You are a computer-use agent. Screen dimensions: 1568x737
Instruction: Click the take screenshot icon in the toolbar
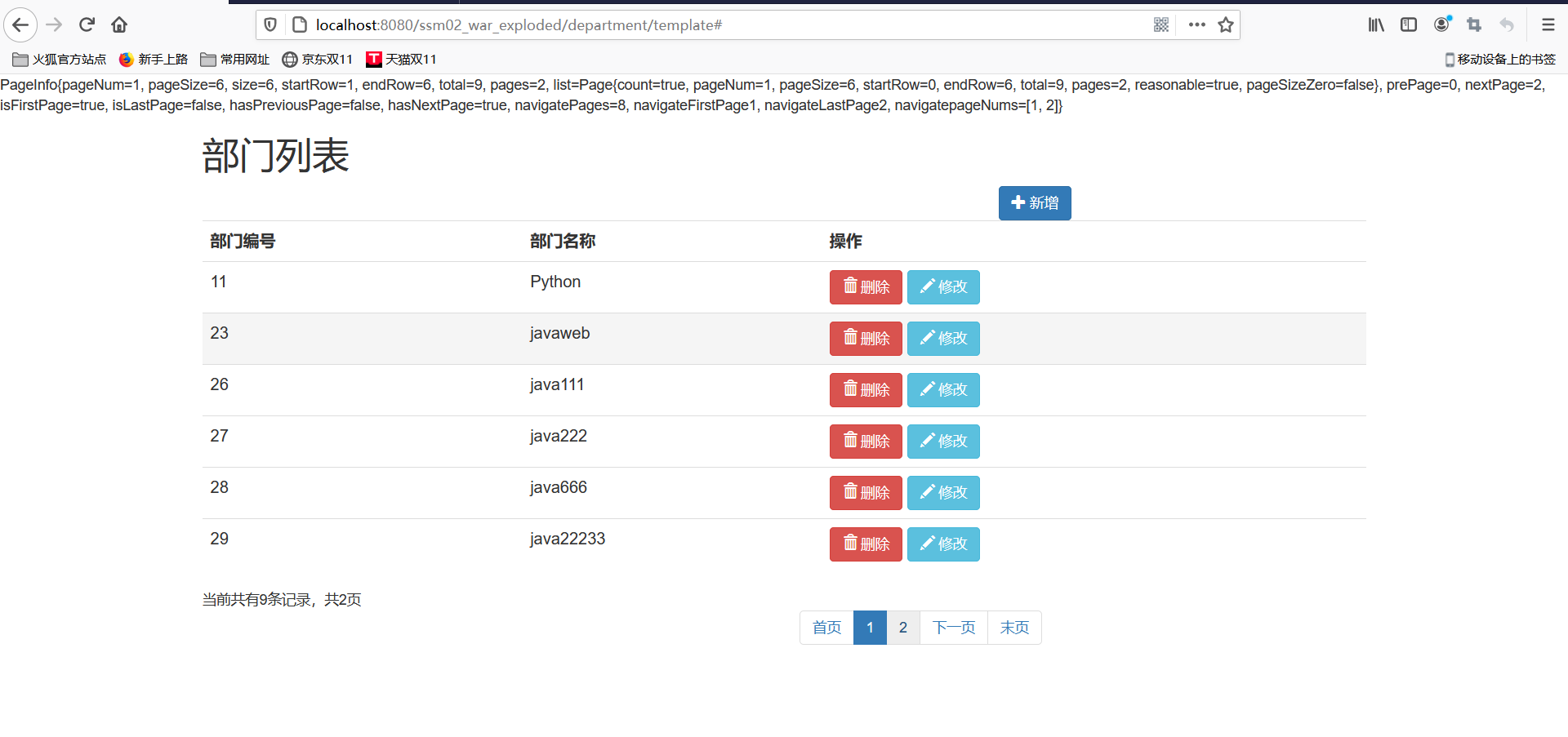tap(1473, 24)
